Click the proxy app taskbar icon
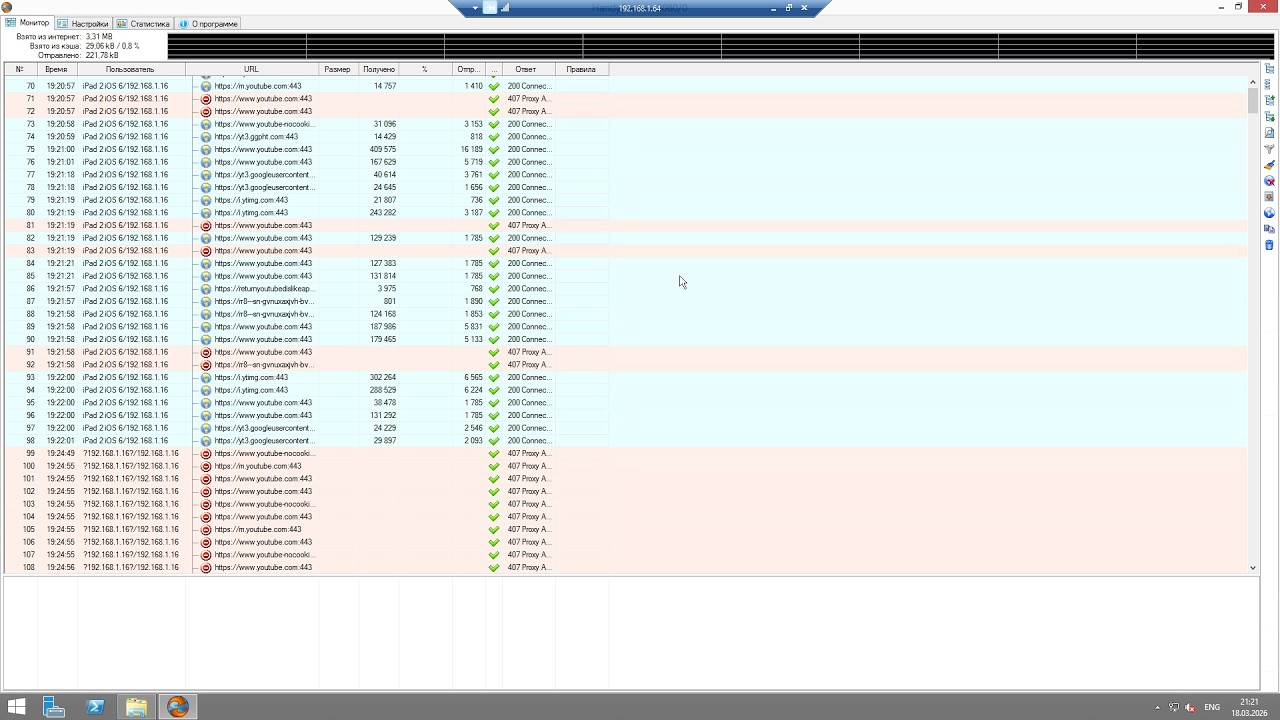Screen dimensions: 1280x720 point(177,707)
